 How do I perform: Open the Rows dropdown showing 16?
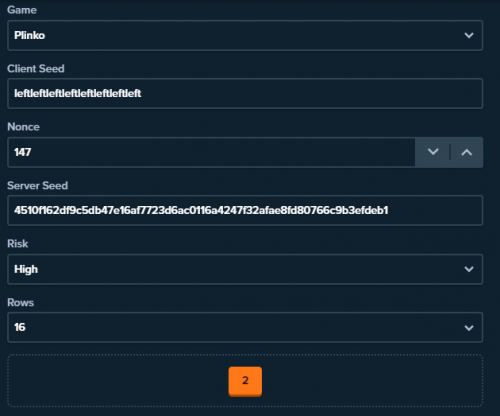[x=245, y=327]
